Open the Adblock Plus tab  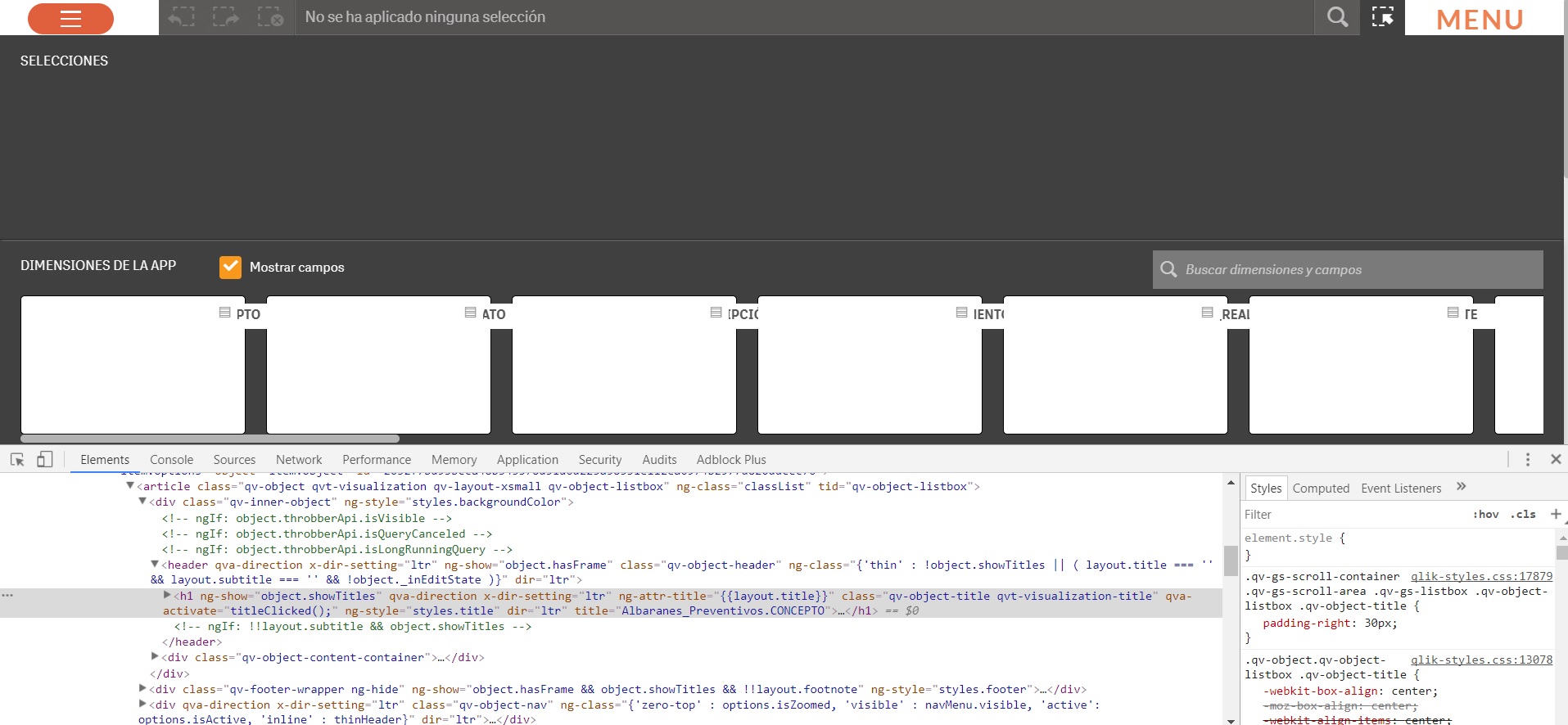click(731, 460)
